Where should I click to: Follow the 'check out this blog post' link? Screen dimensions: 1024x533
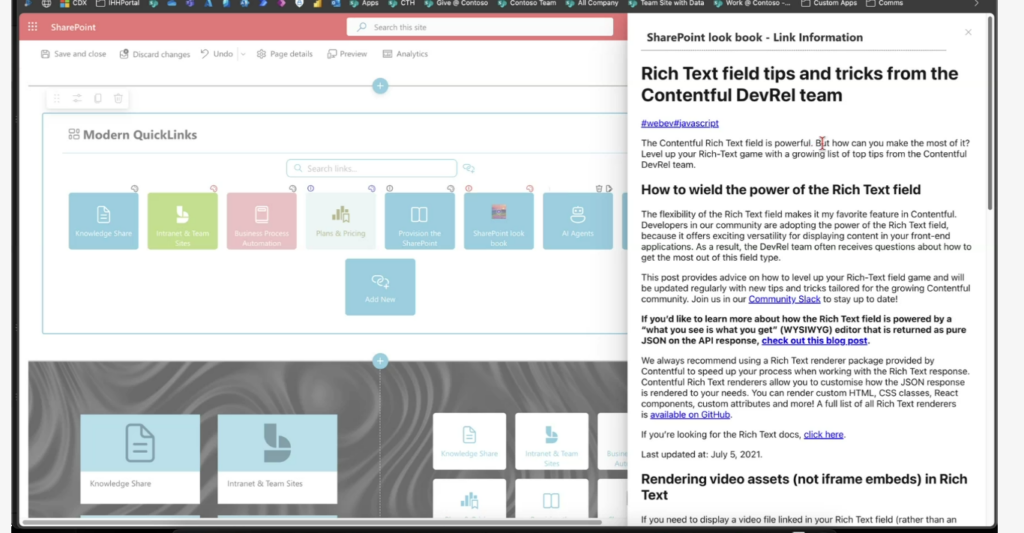pos(814,340)
